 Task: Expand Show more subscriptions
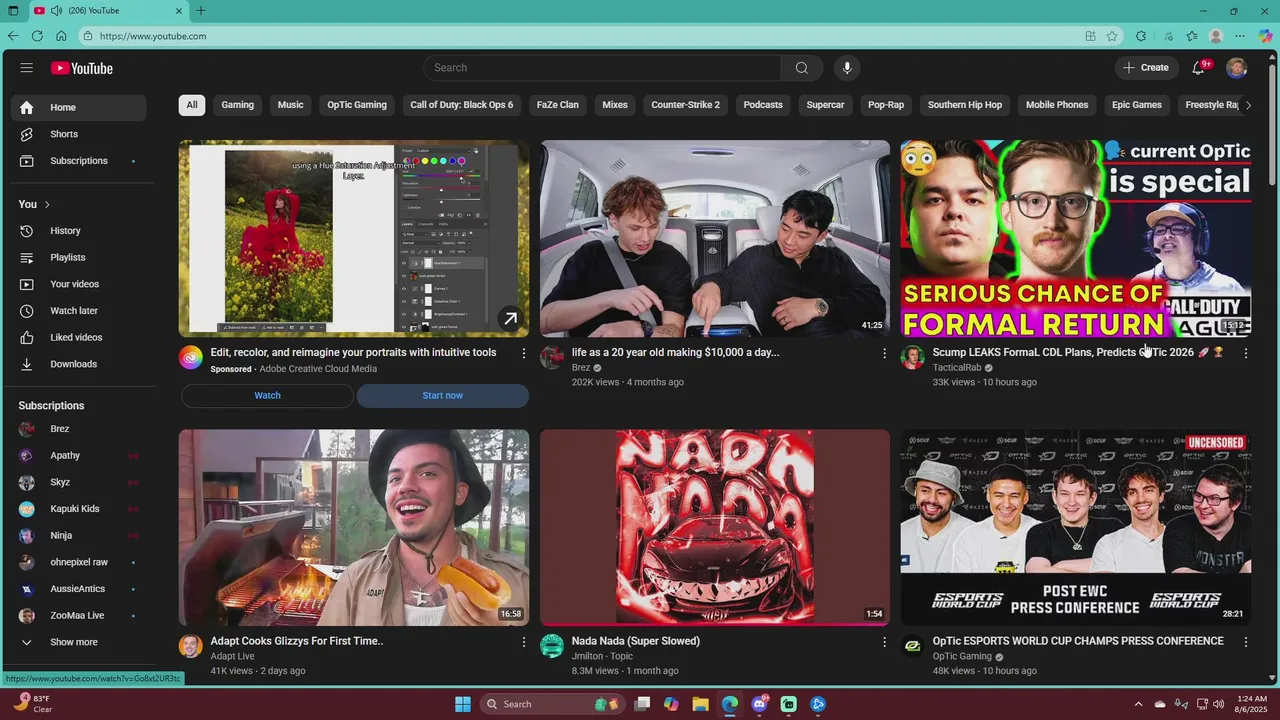pyautogui.click(x=79, y=642)
